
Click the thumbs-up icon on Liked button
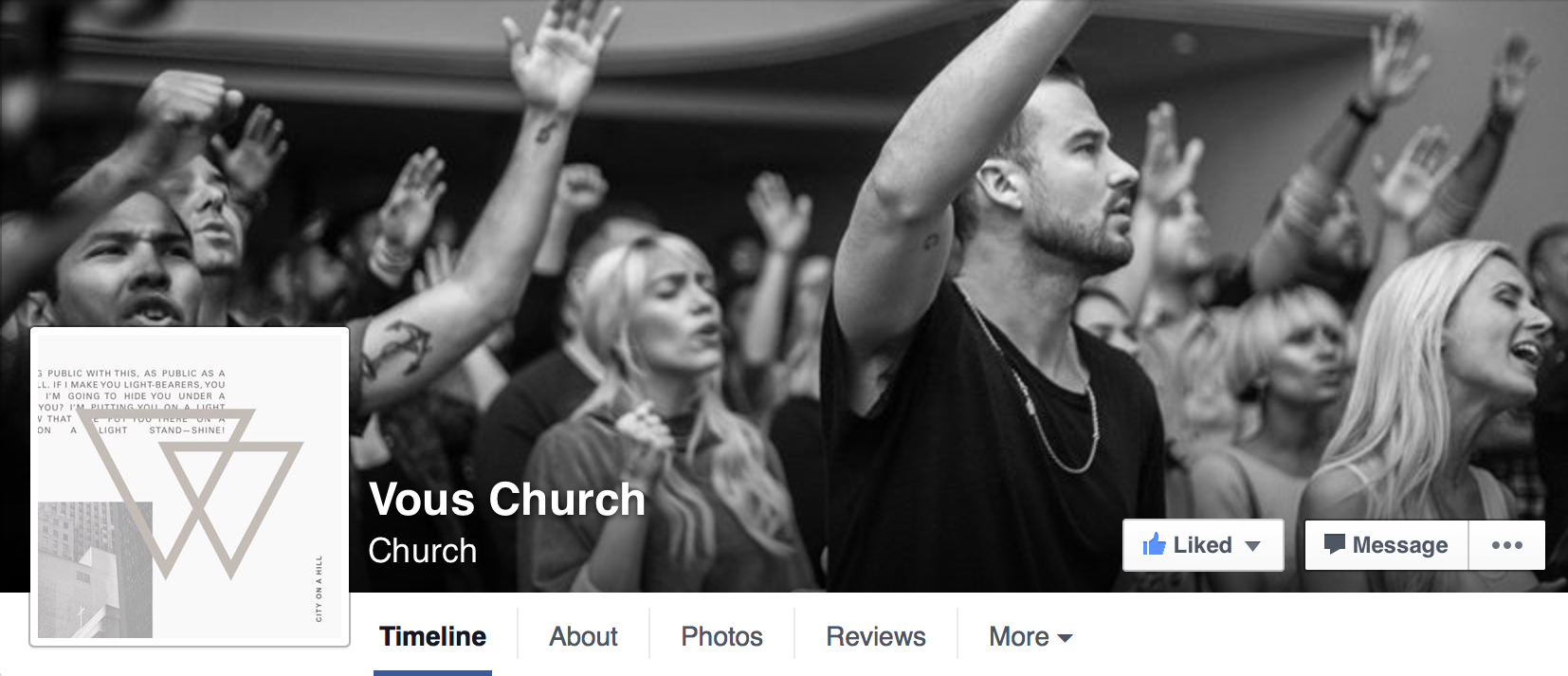click(1154, 544)
